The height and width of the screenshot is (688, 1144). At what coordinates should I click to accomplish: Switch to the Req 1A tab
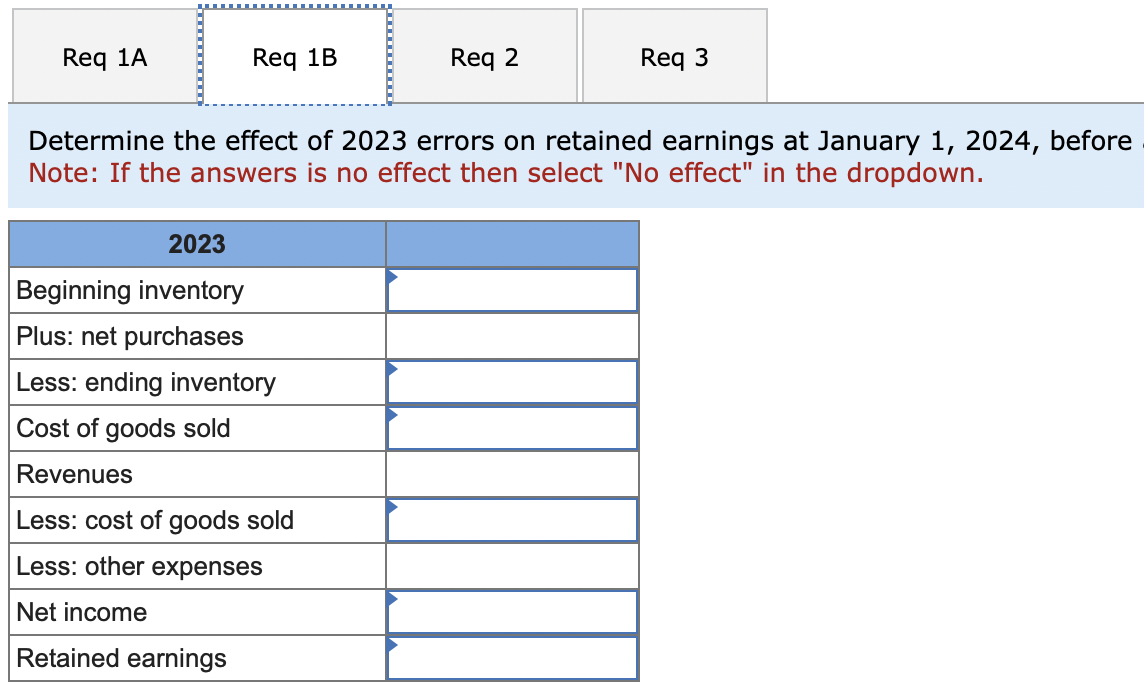[104, 56]
